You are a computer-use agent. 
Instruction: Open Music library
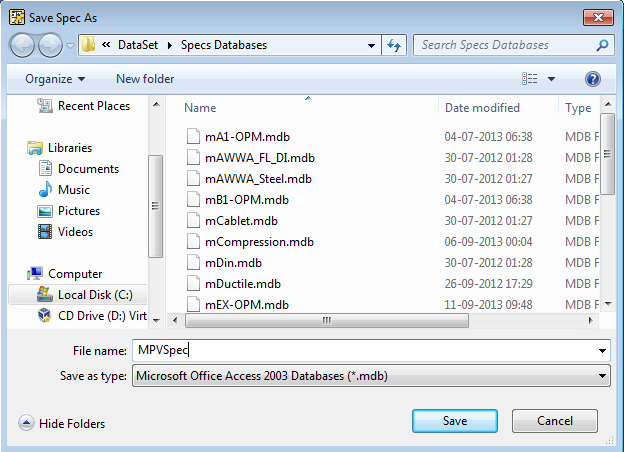[74, 190]
